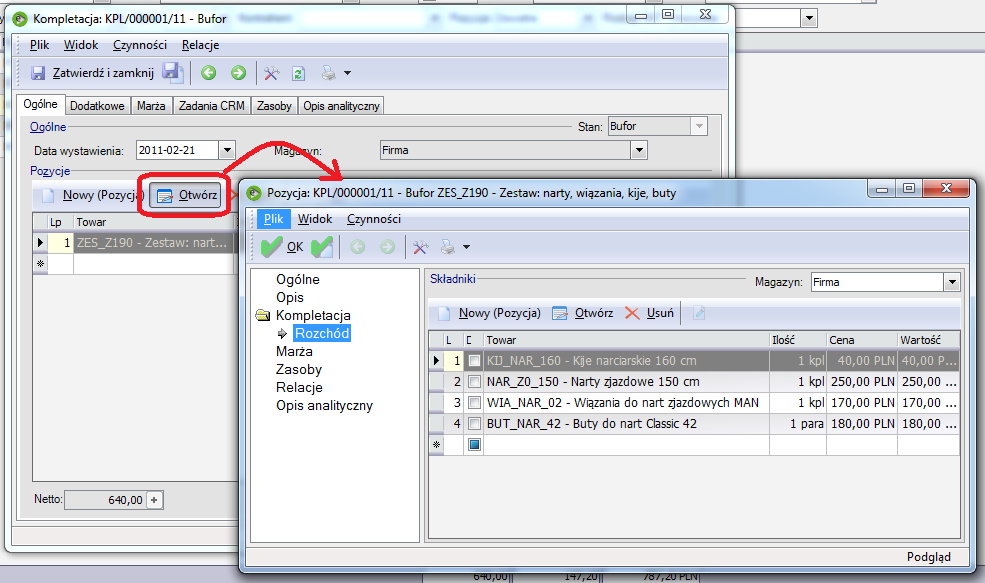The image size is (985, 583).
Task: Click row selector arrow for the KIJ_NAR_160 row
Action: pos(437,361)
